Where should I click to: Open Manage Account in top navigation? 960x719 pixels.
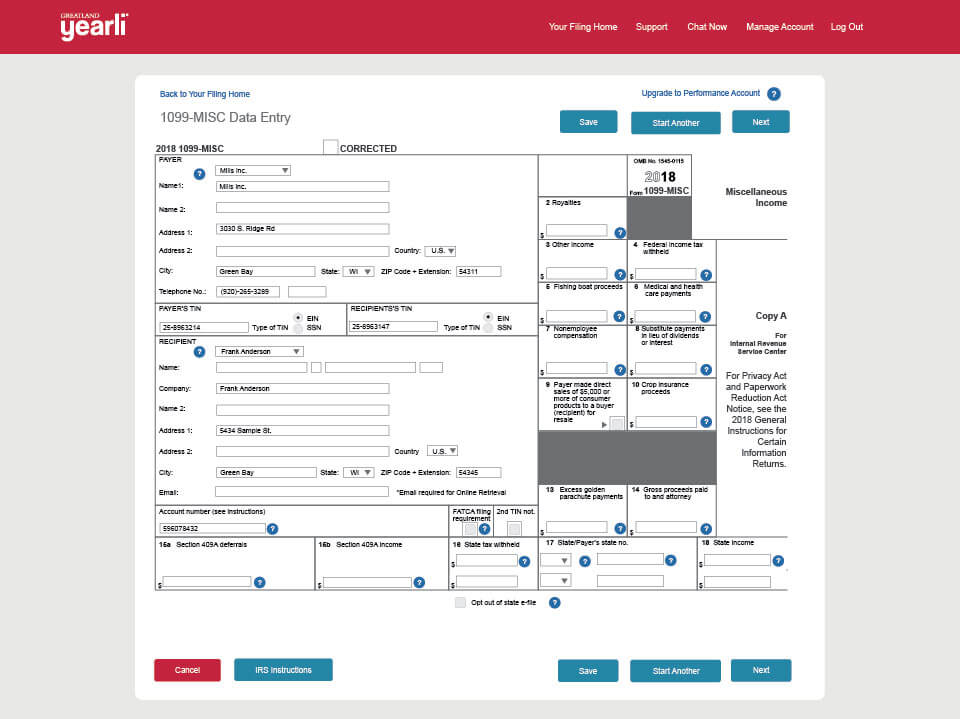click(x=779, y=27)
